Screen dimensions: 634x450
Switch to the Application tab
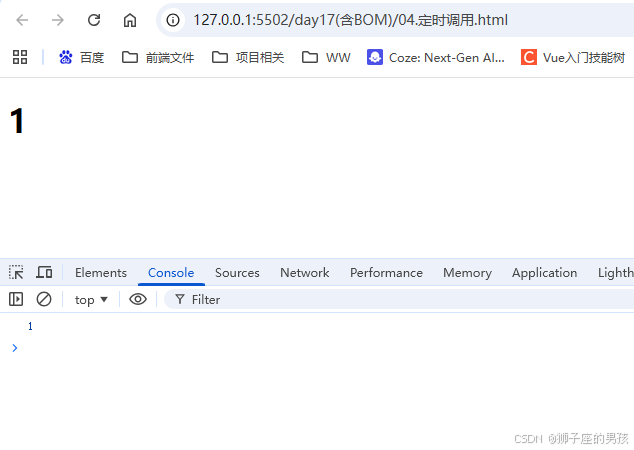(544, 273)
